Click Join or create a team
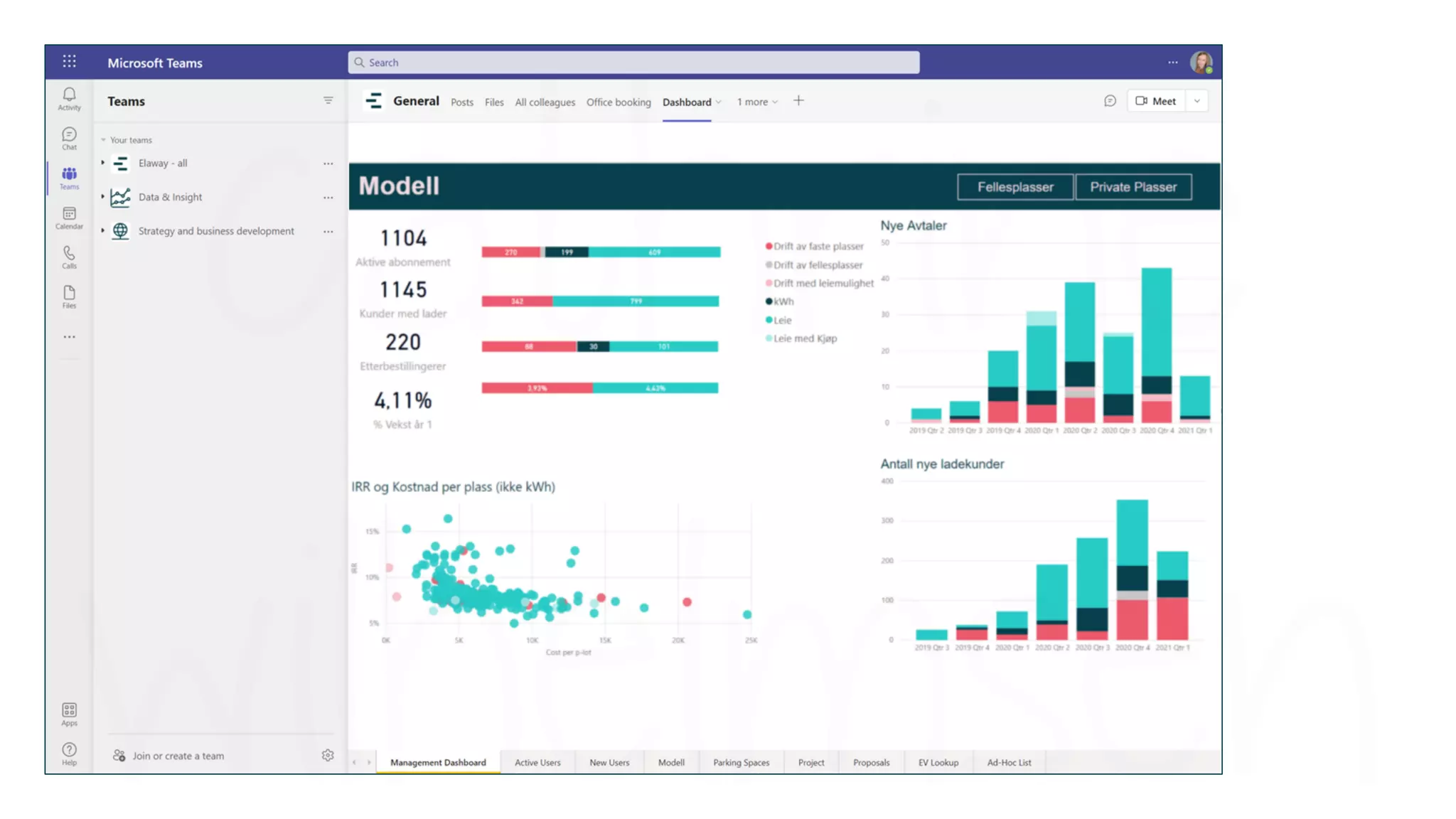Screen dimensions: 1456x819 178,756
